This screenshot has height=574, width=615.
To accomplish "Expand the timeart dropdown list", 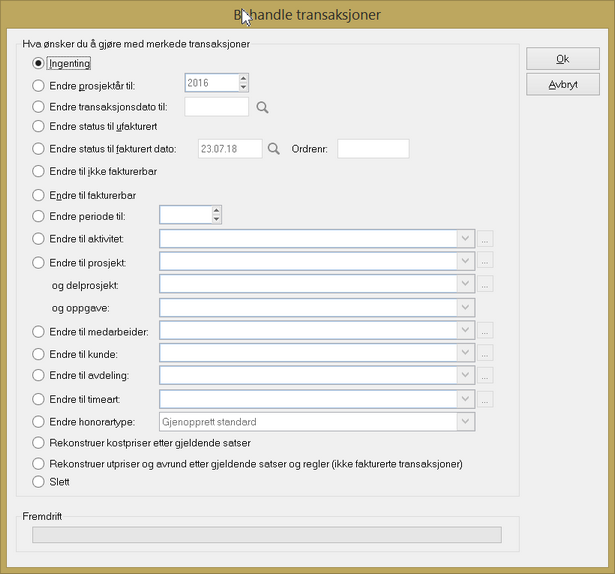I will [x=465, y=399].
